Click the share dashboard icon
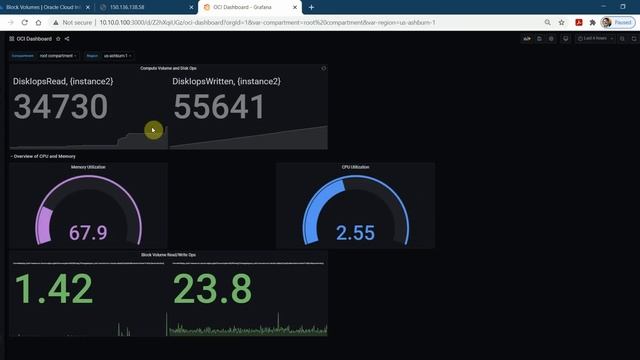The image size is (640, 360). click(67, 39)
